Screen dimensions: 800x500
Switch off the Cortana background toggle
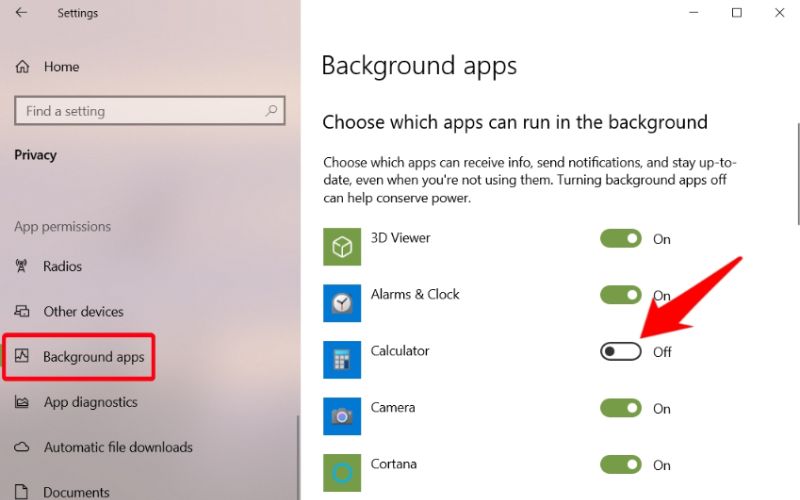pyautogui.click(x=620, y=465)
